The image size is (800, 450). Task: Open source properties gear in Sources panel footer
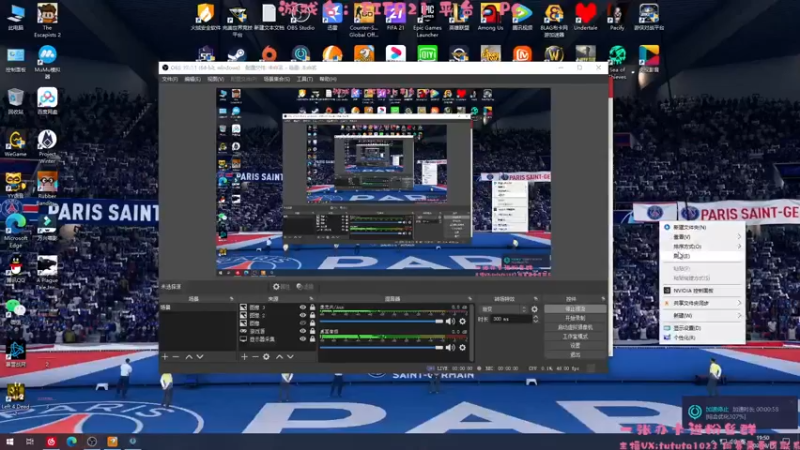click(x=266, y=357)
